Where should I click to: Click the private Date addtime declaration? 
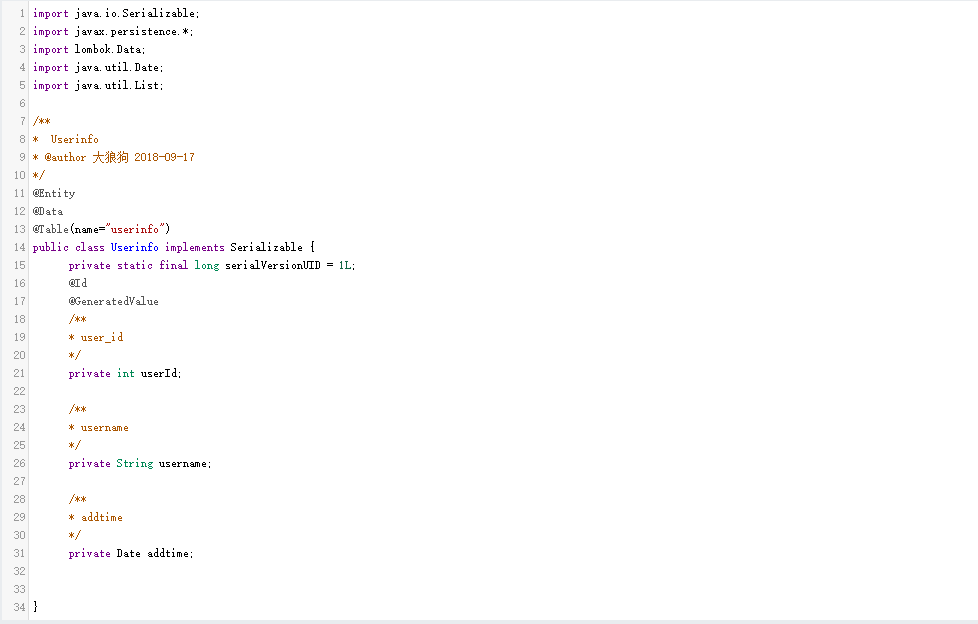click(130, 554)
